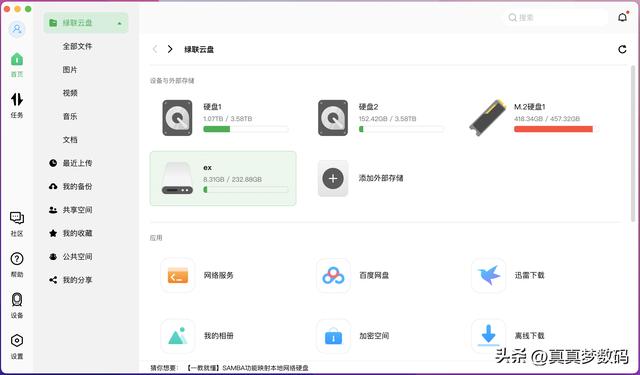The width and height of the screenshot is (640, 375).
Task: Launch the 我的相册 app icon
Action: tap(178, 336)
